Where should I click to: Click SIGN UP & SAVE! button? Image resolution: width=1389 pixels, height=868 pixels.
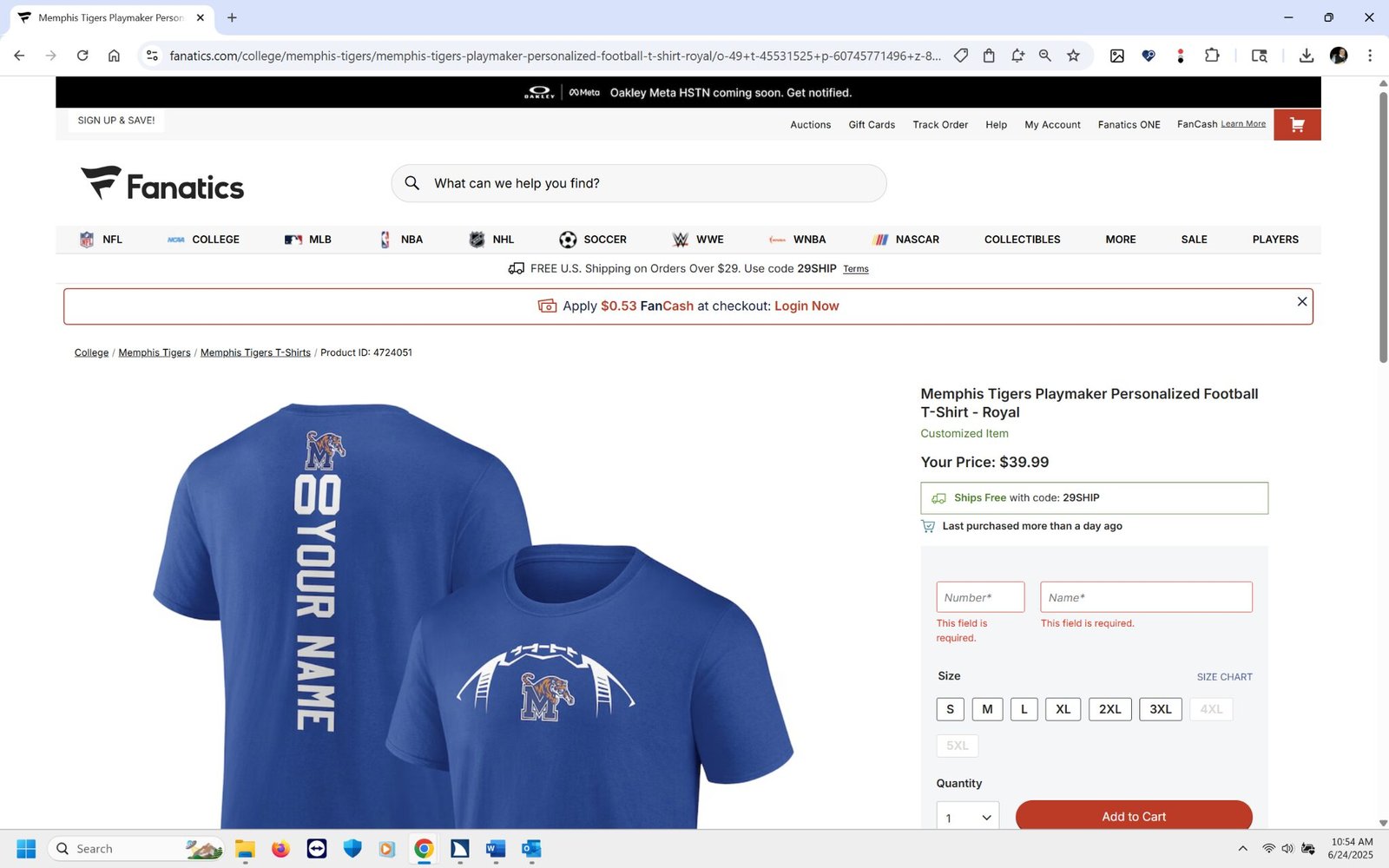click(116, 121)
